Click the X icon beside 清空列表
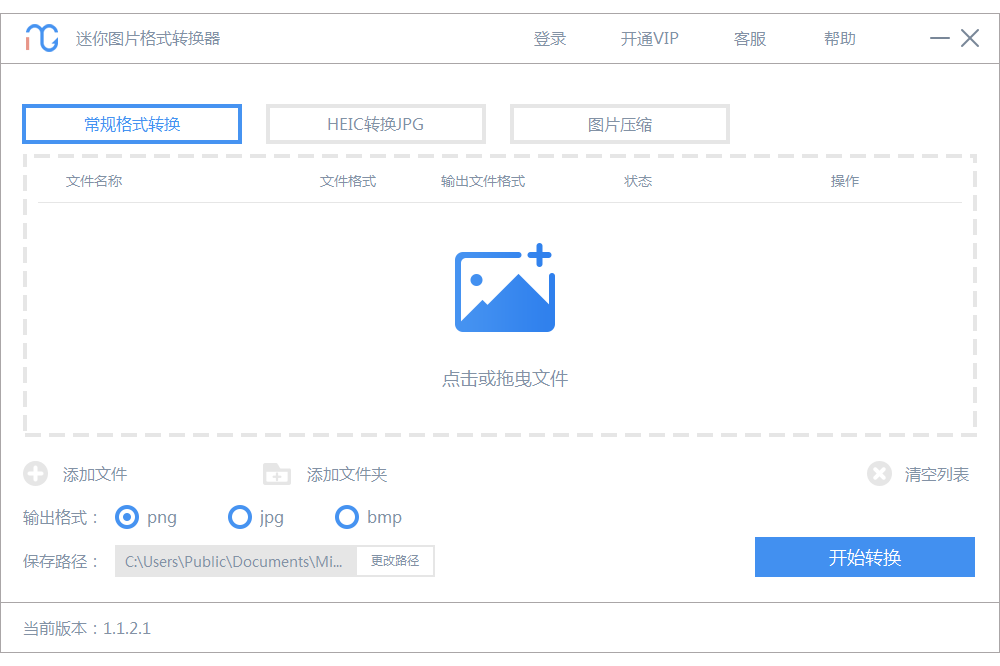Screen dimensions: 1000x666 click(x=879, y=474)
